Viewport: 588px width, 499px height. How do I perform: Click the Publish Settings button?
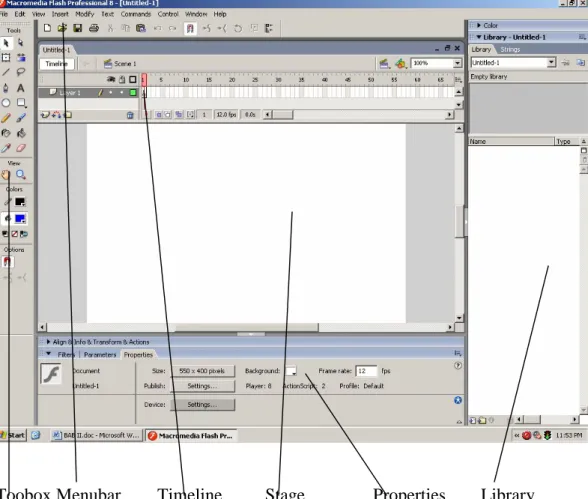(x=202, y=386)
